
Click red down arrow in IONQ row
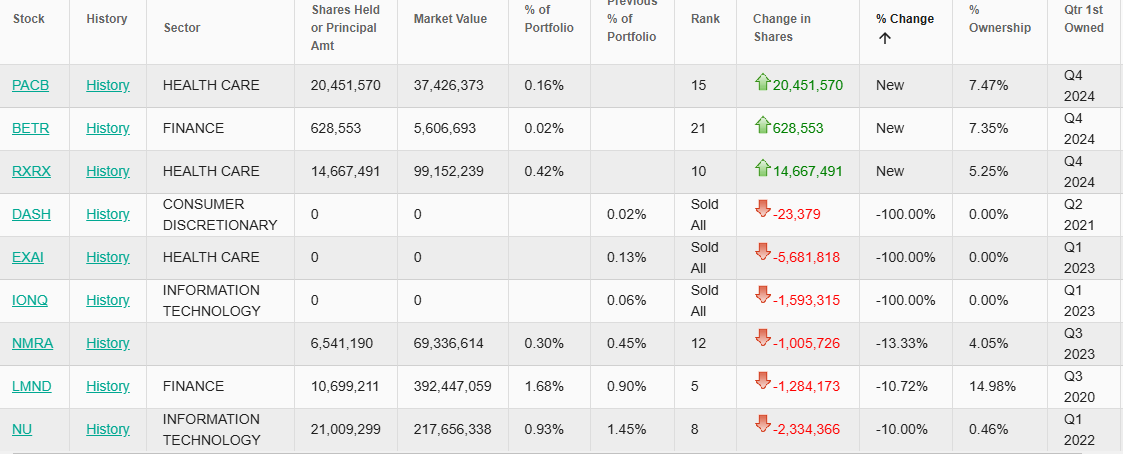pyautogui.click(x=763, y=295)
